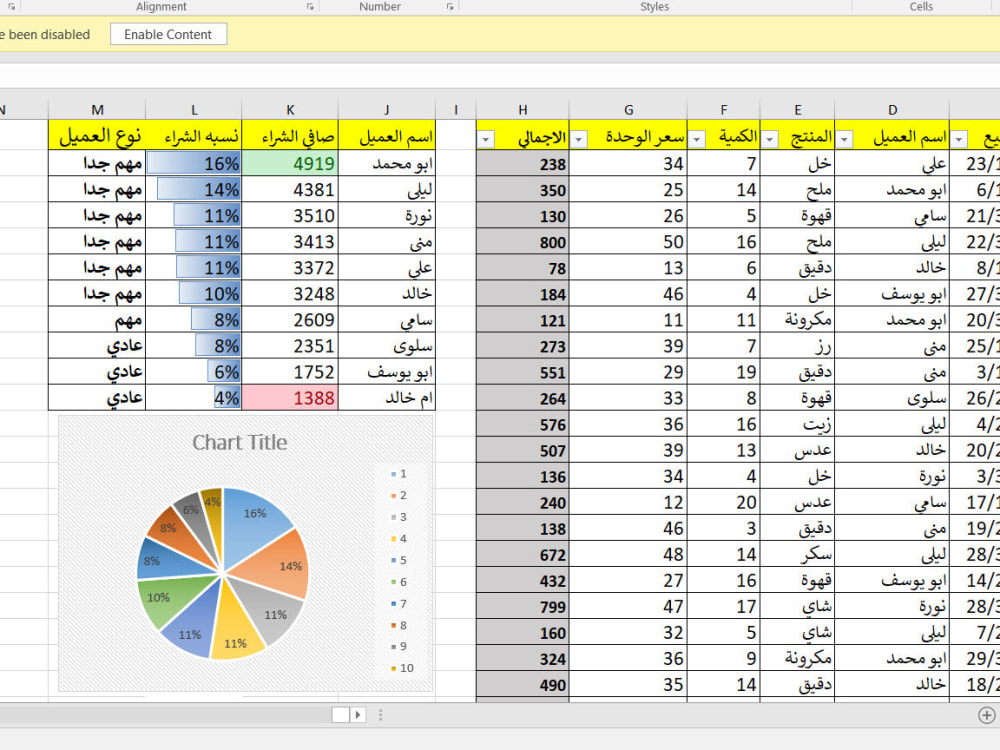
Task: Open filter dropdown for الاجمالي column
Action: [x=486, y=139]
